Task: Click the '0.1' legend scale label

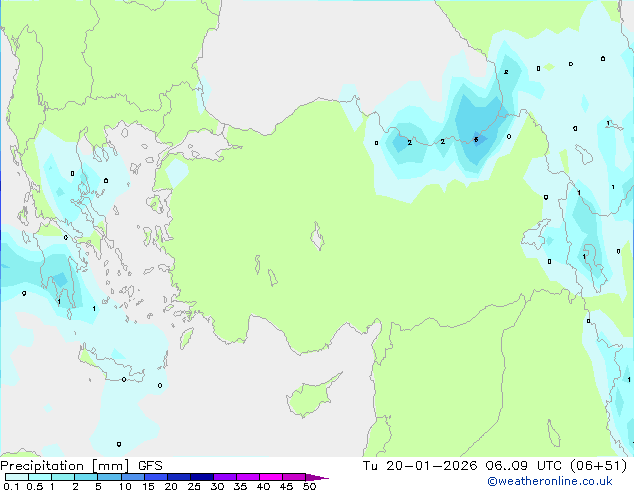Action: (x=11, y=486)
